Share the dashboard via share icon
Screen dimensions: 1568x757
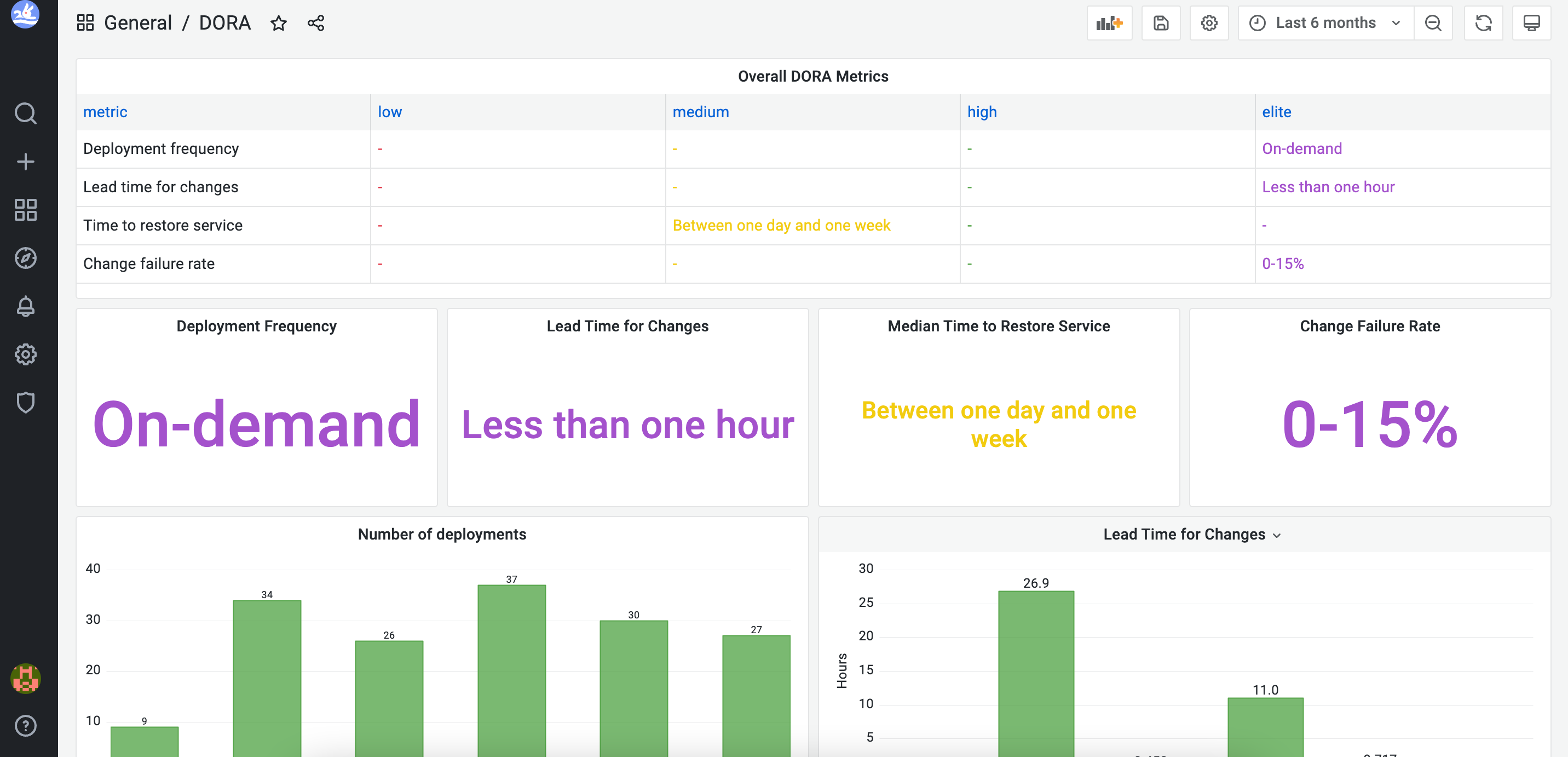pyautogui.click(x=315, y=23)
